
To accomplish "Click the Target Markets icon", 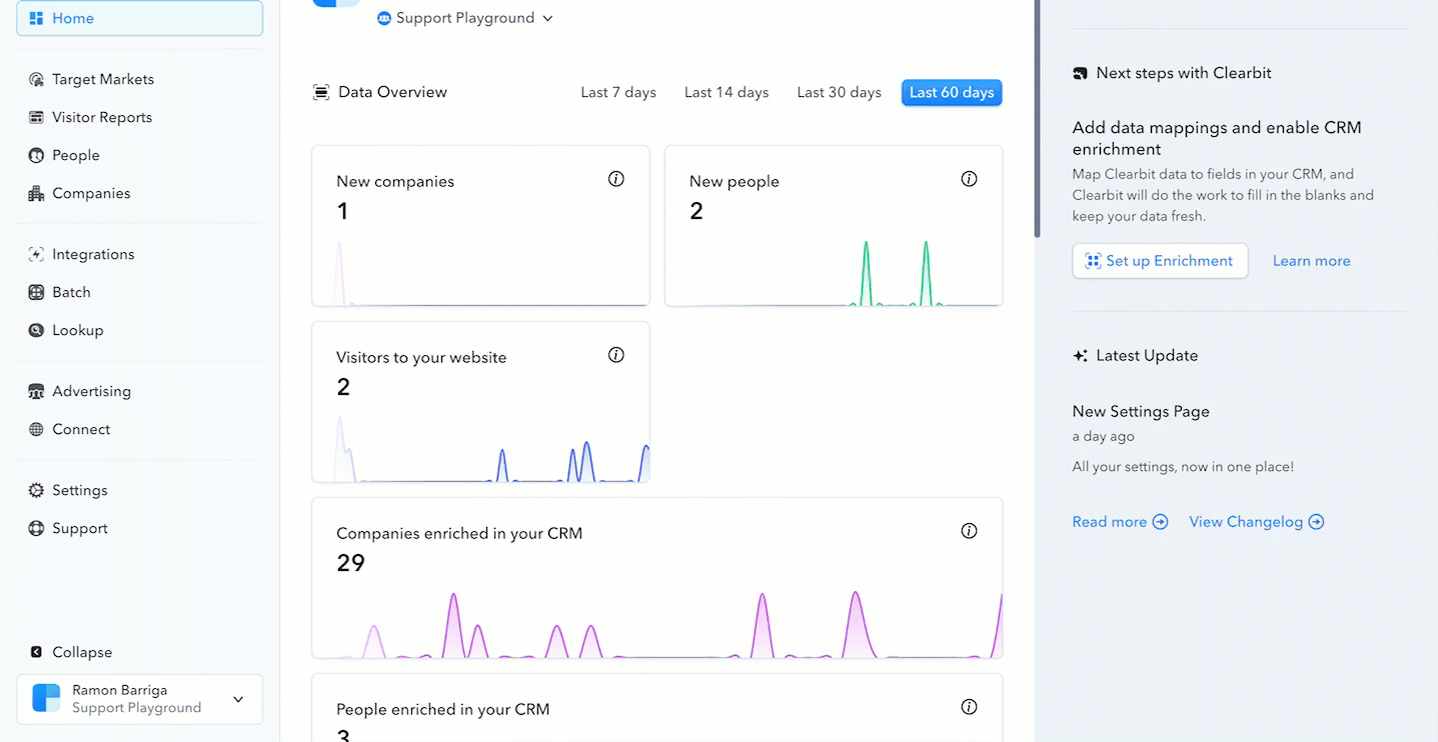I will pyautogui.click(x=37, y=79).
